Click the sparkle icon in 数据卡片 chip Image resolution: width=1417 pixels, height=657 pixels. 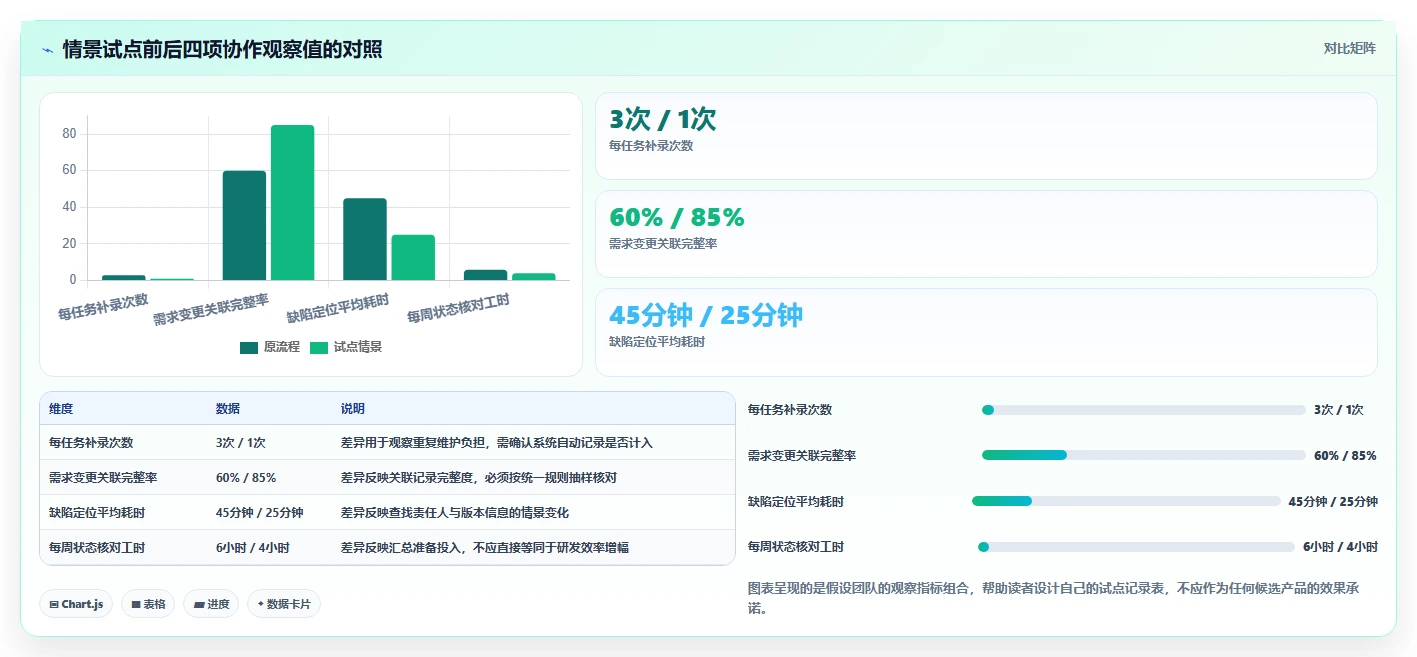click(x=261, y=604)
